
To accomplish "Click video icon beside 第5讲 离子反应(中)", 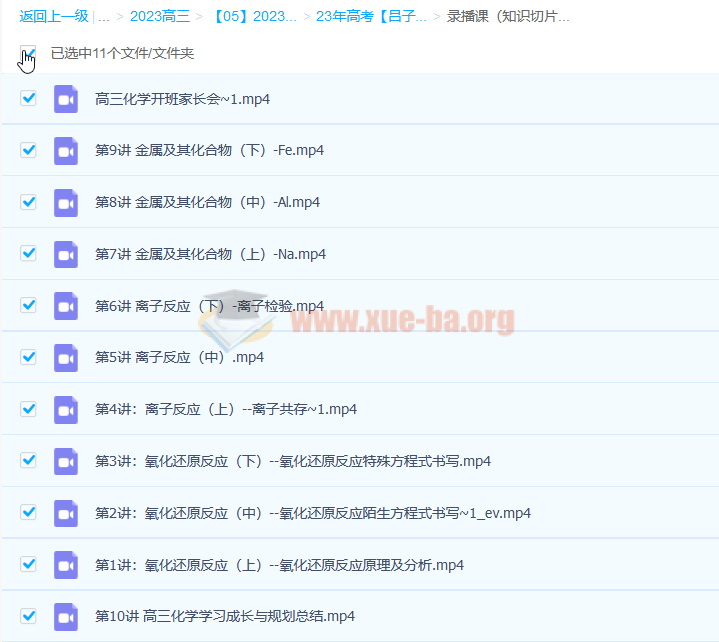I will 65,357.
